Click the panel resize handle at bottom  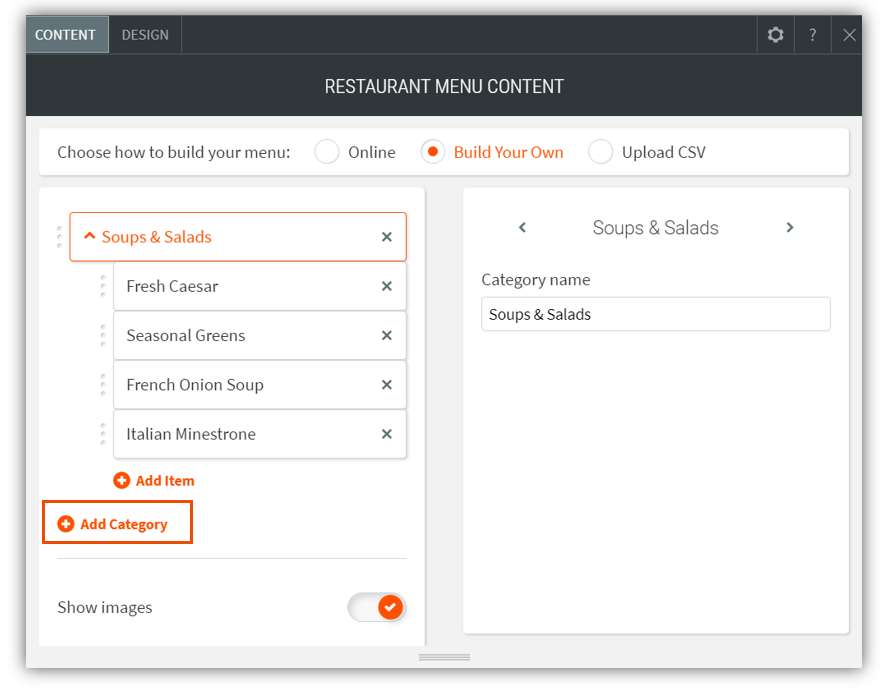444,657
